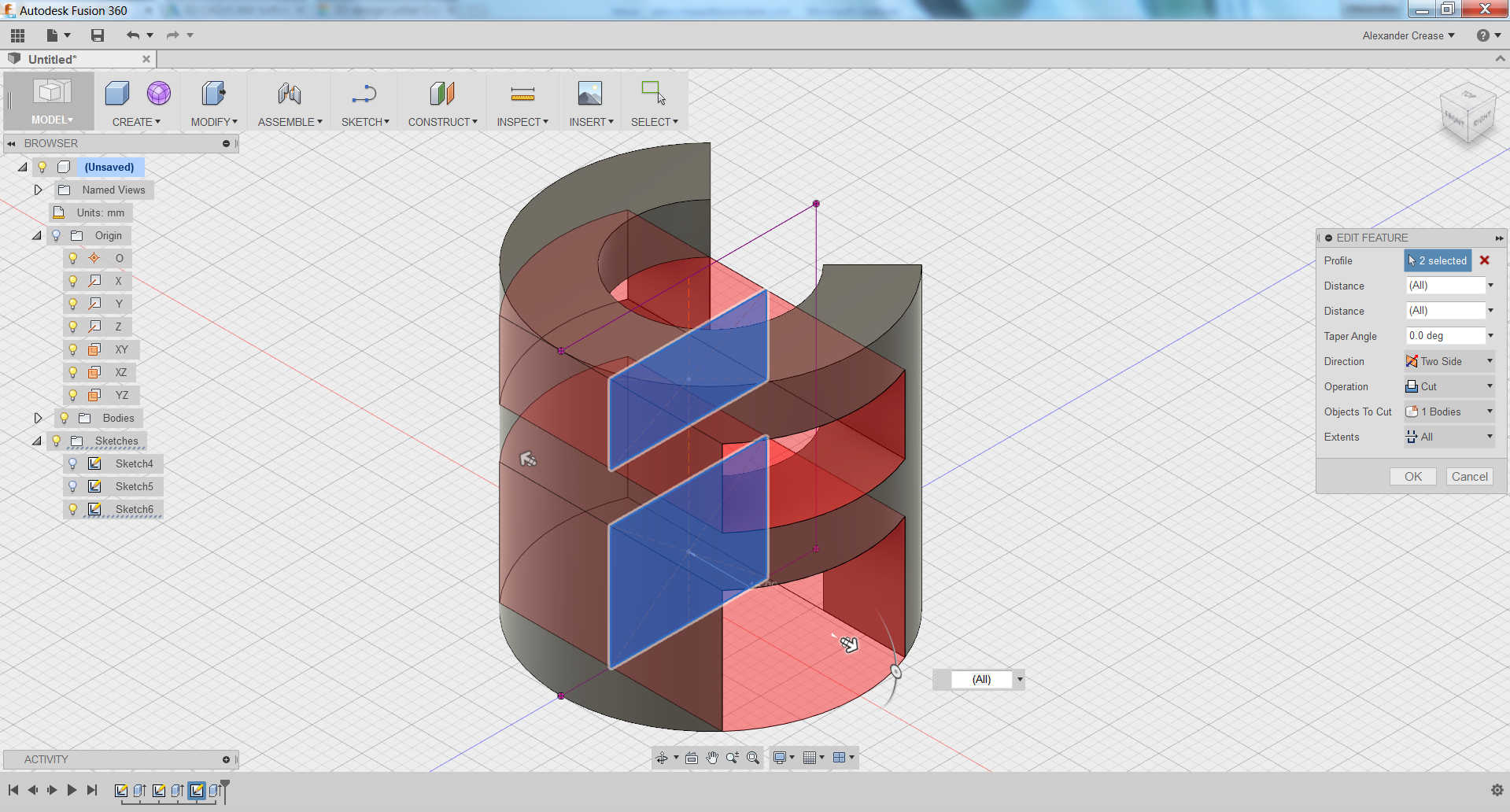The width and height of the screenshot is (1510, 812).
Task: Jump to timeline beginning
Action: point(13,790)
